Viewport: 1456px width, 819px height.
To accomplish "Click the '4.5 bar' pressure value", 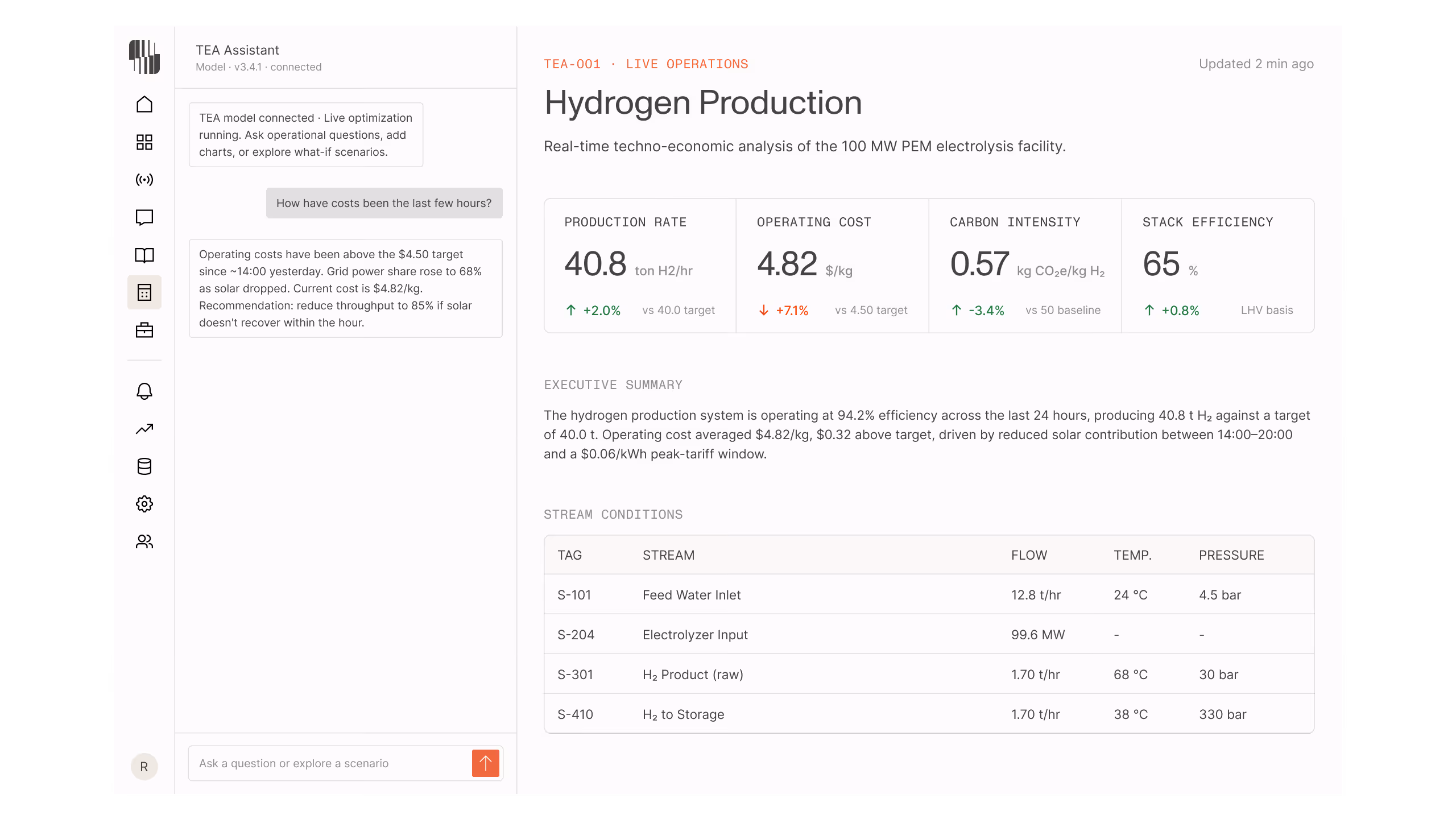I will click(x=1220, y=595).
